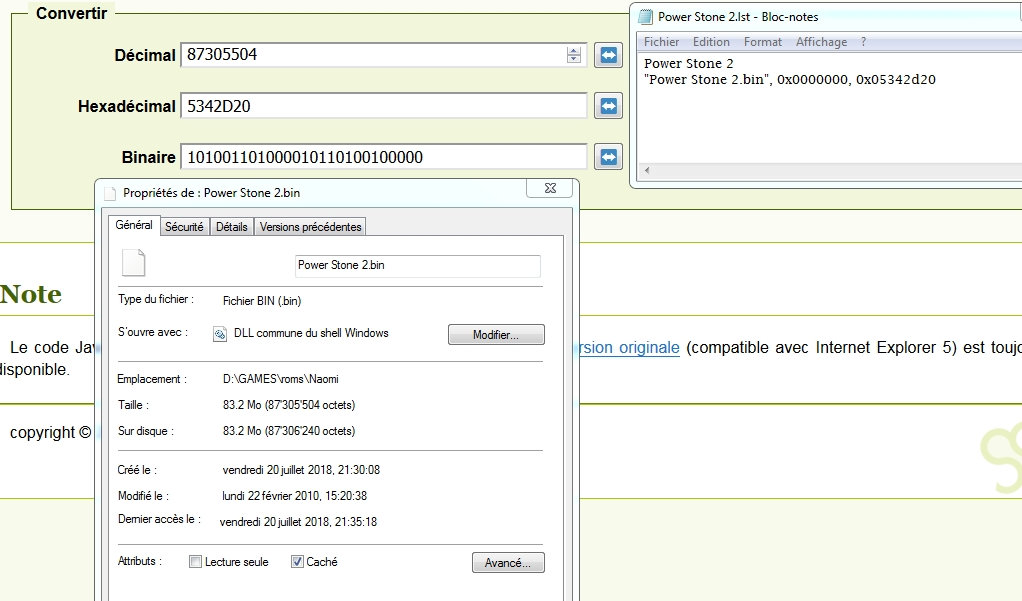Image resolution: width=1022 pixels, height=601 pixels.
Task: Click the convert button beside Binaire field
Action: tap(608, 156)
